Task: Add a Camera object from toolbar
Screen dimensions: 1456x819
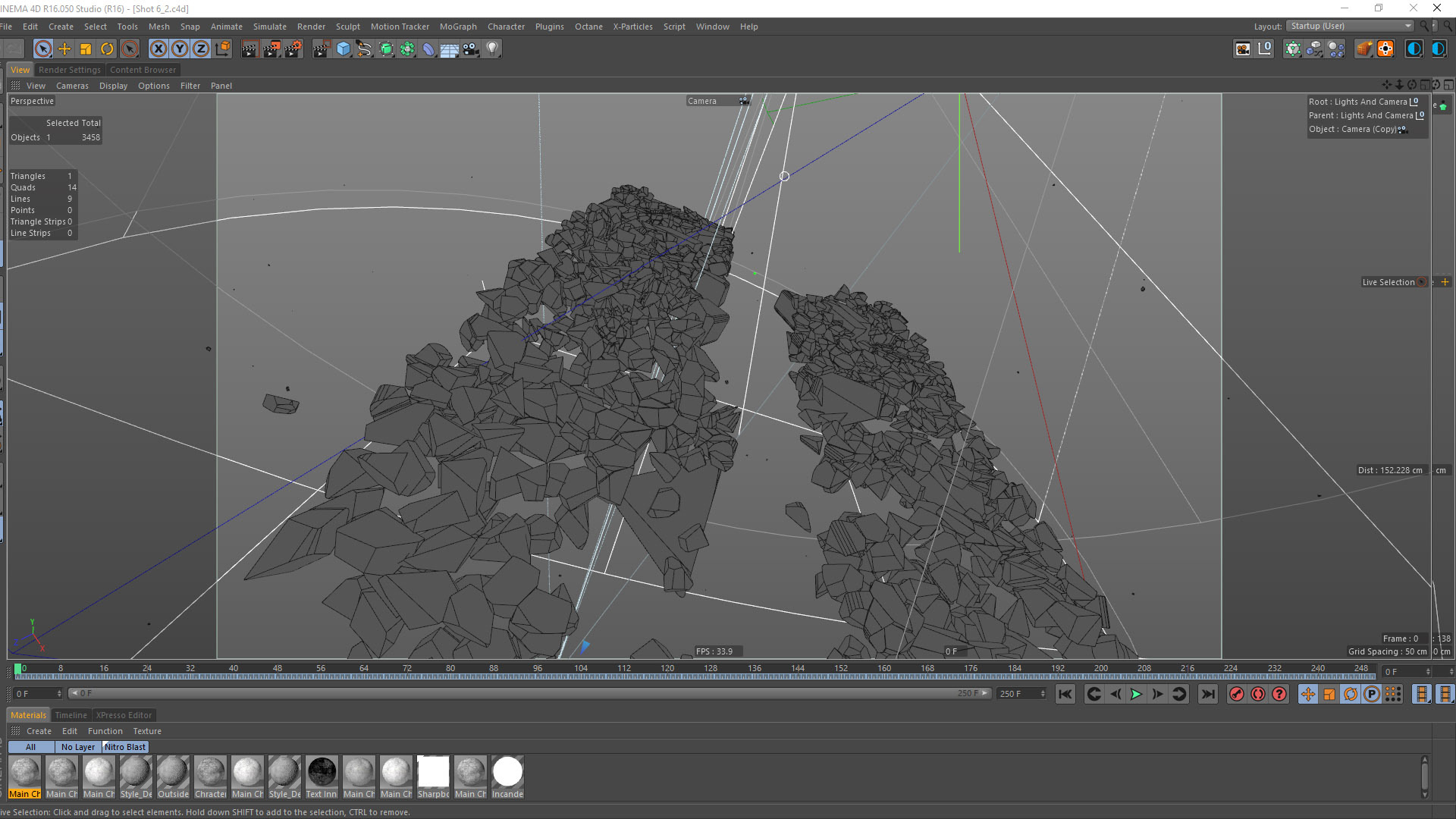Action: [x=471, y=49]
